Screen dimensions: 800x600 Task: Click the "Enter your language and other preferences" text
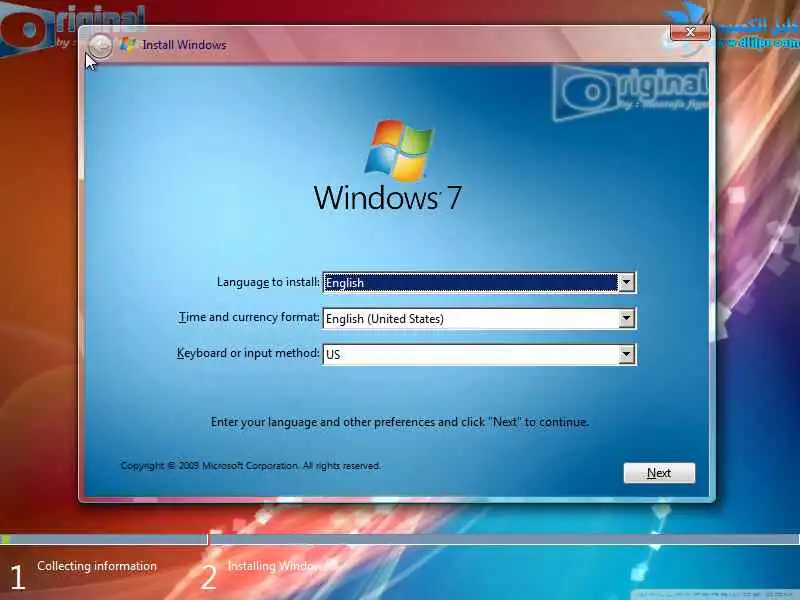399,422
